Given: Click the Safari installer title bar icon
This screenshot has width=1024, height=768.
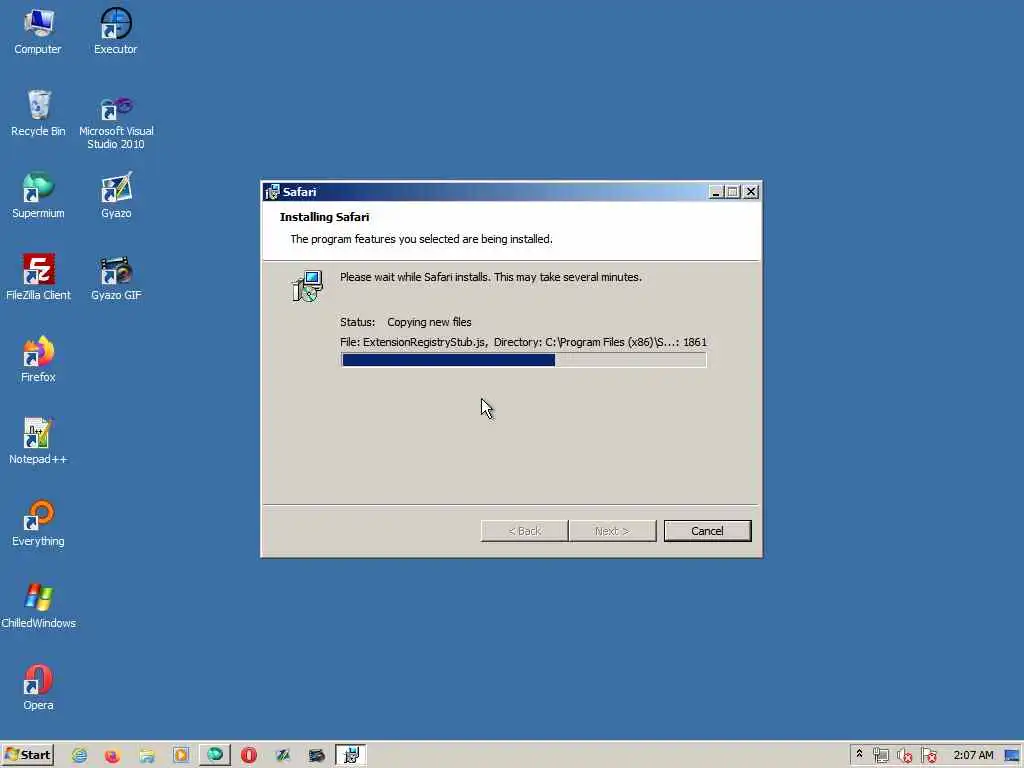Looking at the screenshot, I should [x=272, y=192].
